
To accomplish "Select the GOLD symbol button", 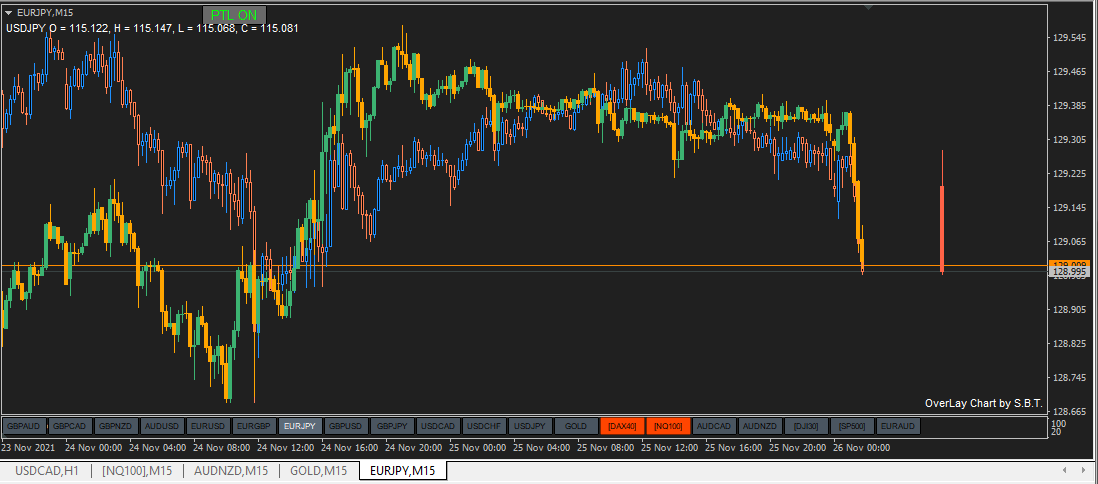I will 576,426.
